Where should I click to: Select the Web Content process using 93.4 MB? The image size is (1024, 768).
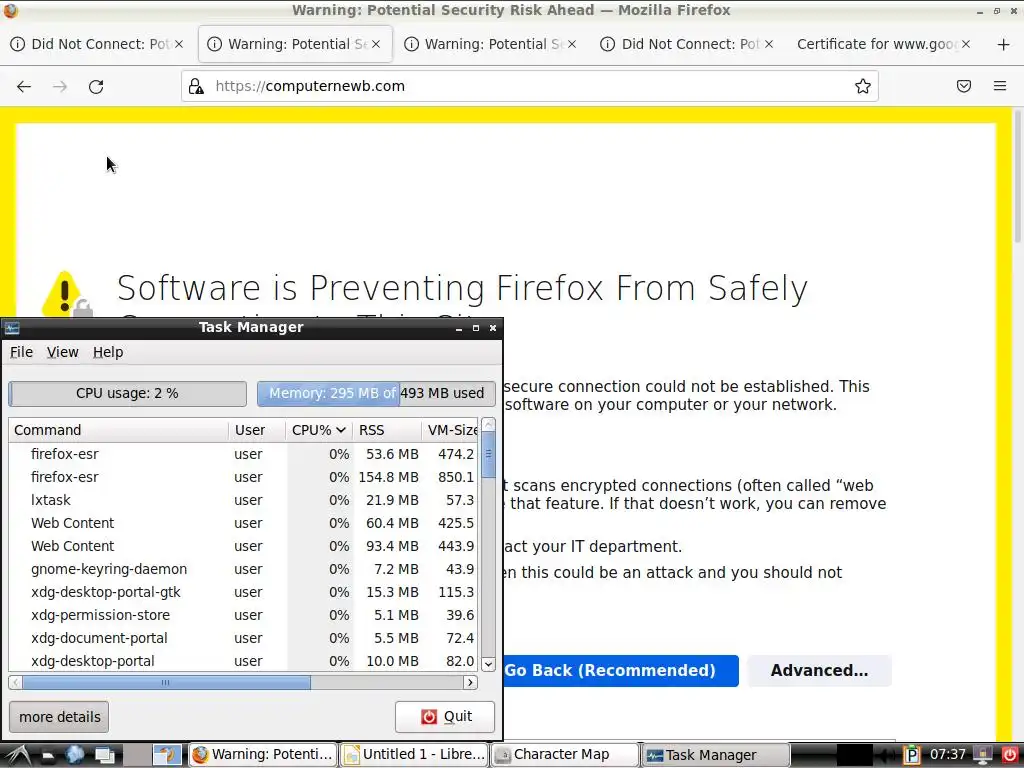click(x=243, y=546)
